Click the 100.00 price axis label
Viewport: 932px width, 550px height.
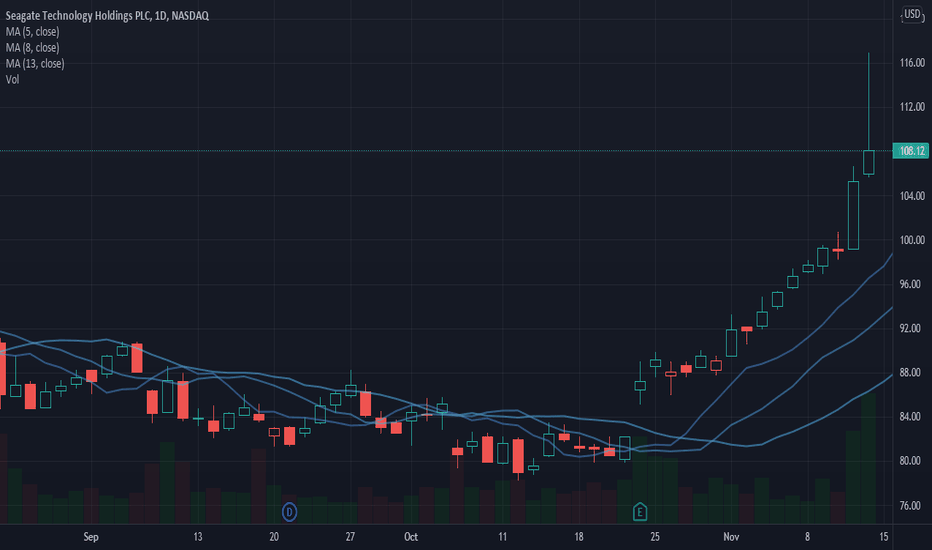click(912, 240)
